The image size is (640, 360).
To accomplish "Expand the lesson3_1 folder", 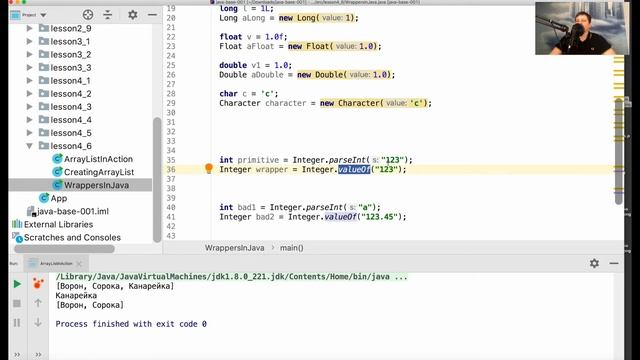I will tap(29, 41).
